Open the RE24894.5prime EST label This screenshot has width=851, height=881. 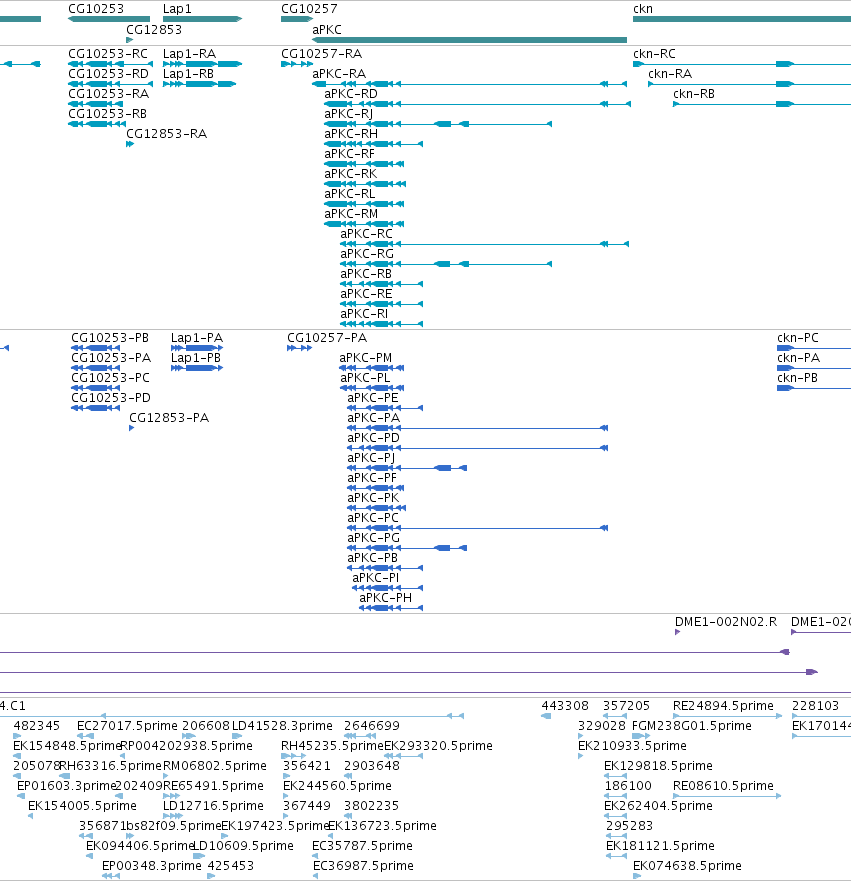tap(723, 706)
